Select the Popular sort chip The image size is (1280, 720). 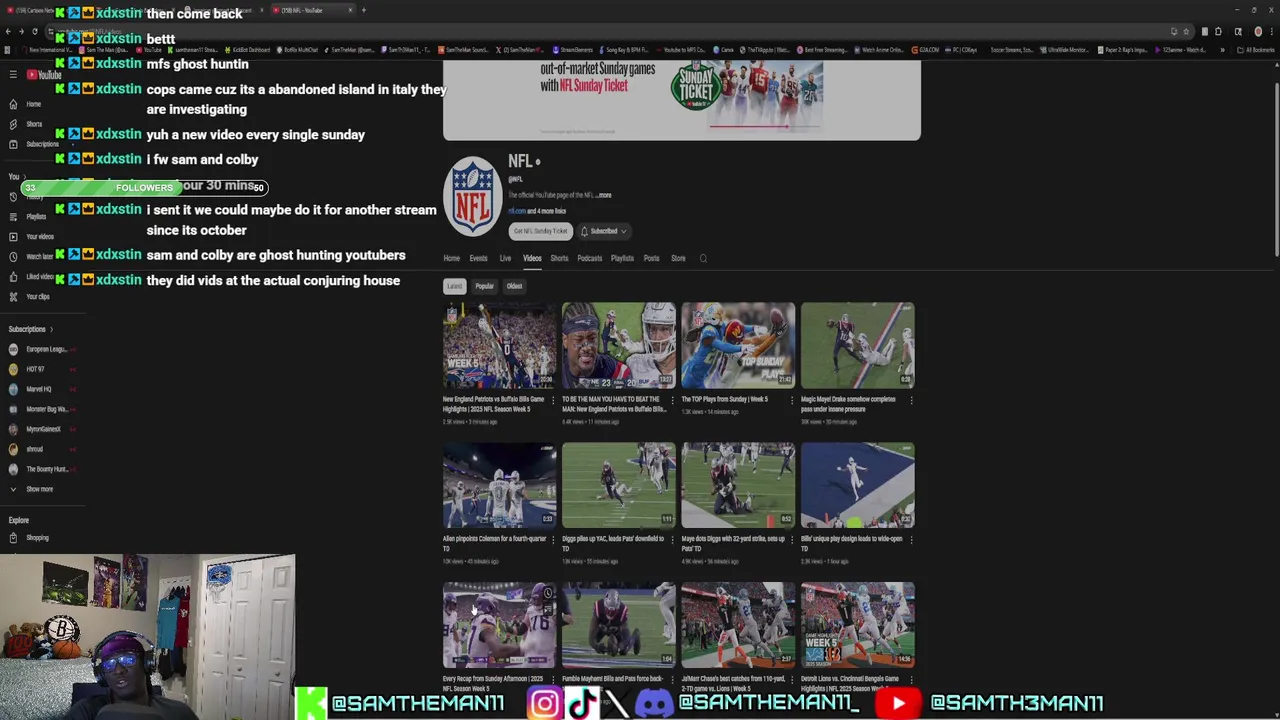pyautogui.click(x=484, y=286)
